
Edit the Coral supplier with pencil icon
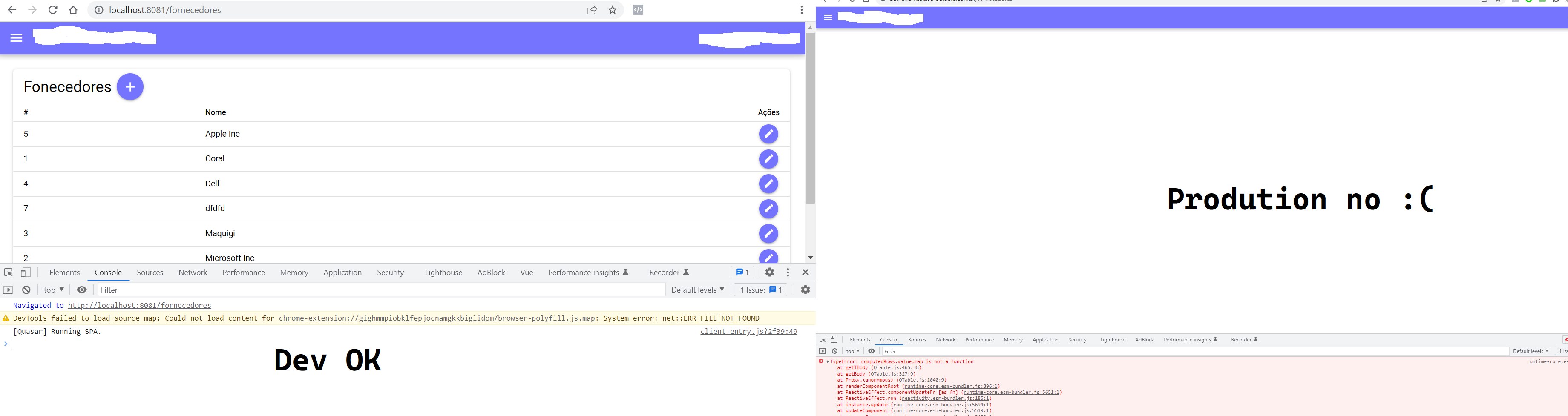(x=768, y=159)
